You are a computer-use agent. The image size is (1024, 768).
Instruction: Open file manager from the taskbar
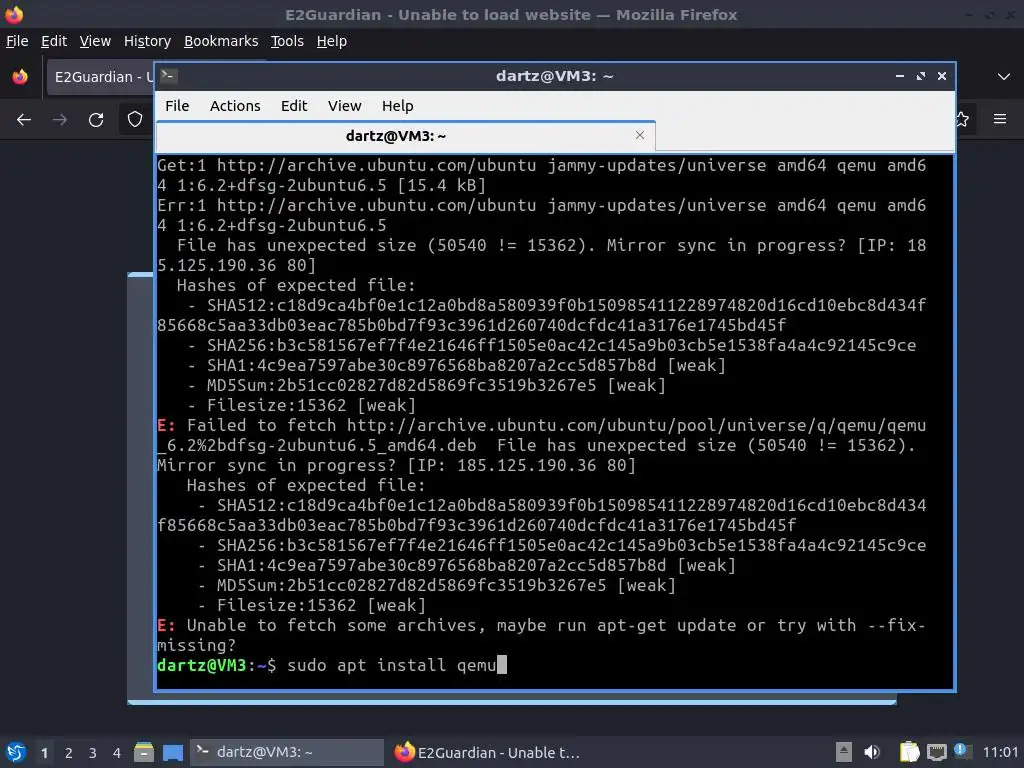pyautogui.click(x=144, y=752)
